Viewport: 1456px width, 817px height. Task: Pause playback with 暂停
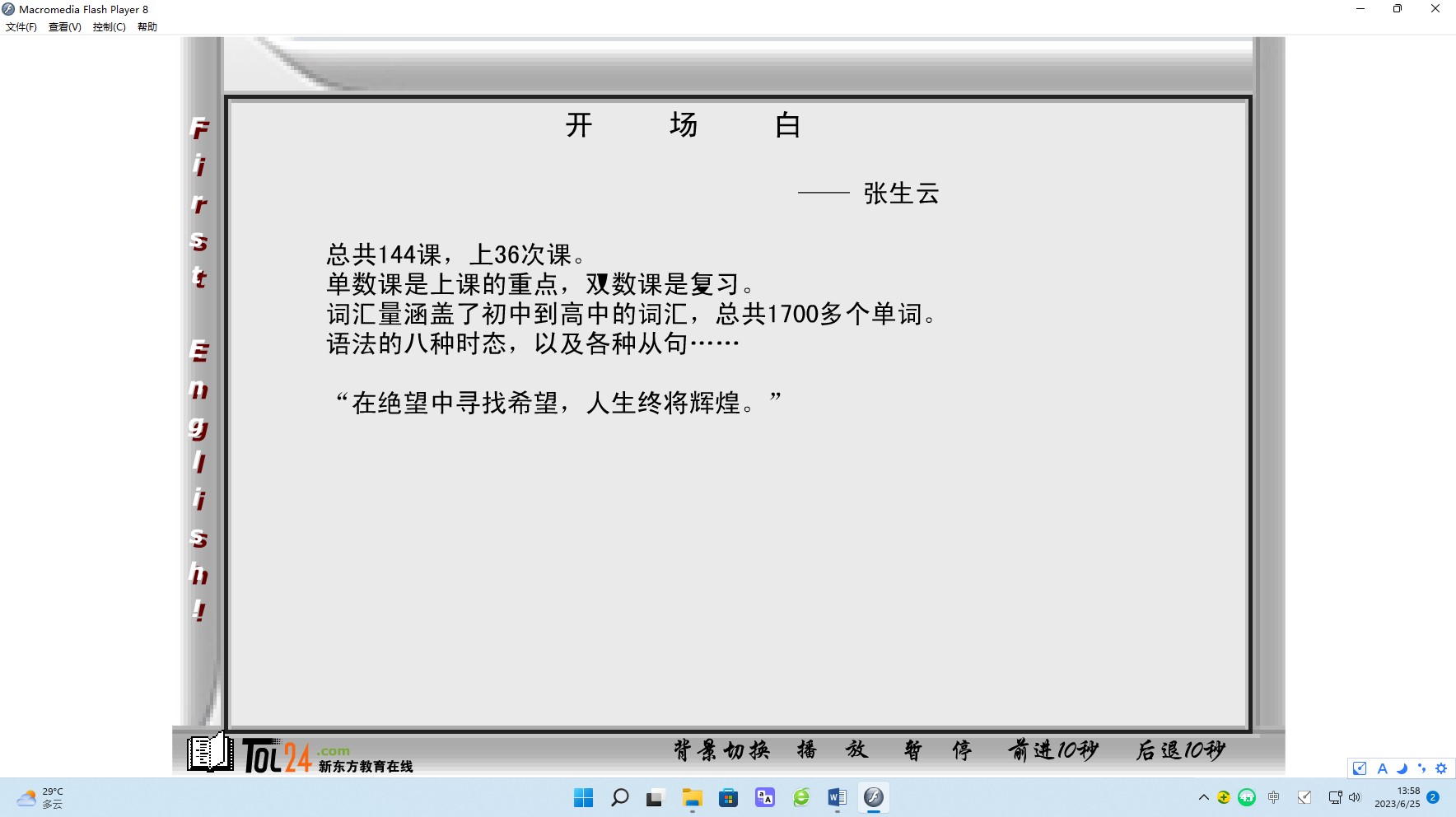(x=937, y=749)
